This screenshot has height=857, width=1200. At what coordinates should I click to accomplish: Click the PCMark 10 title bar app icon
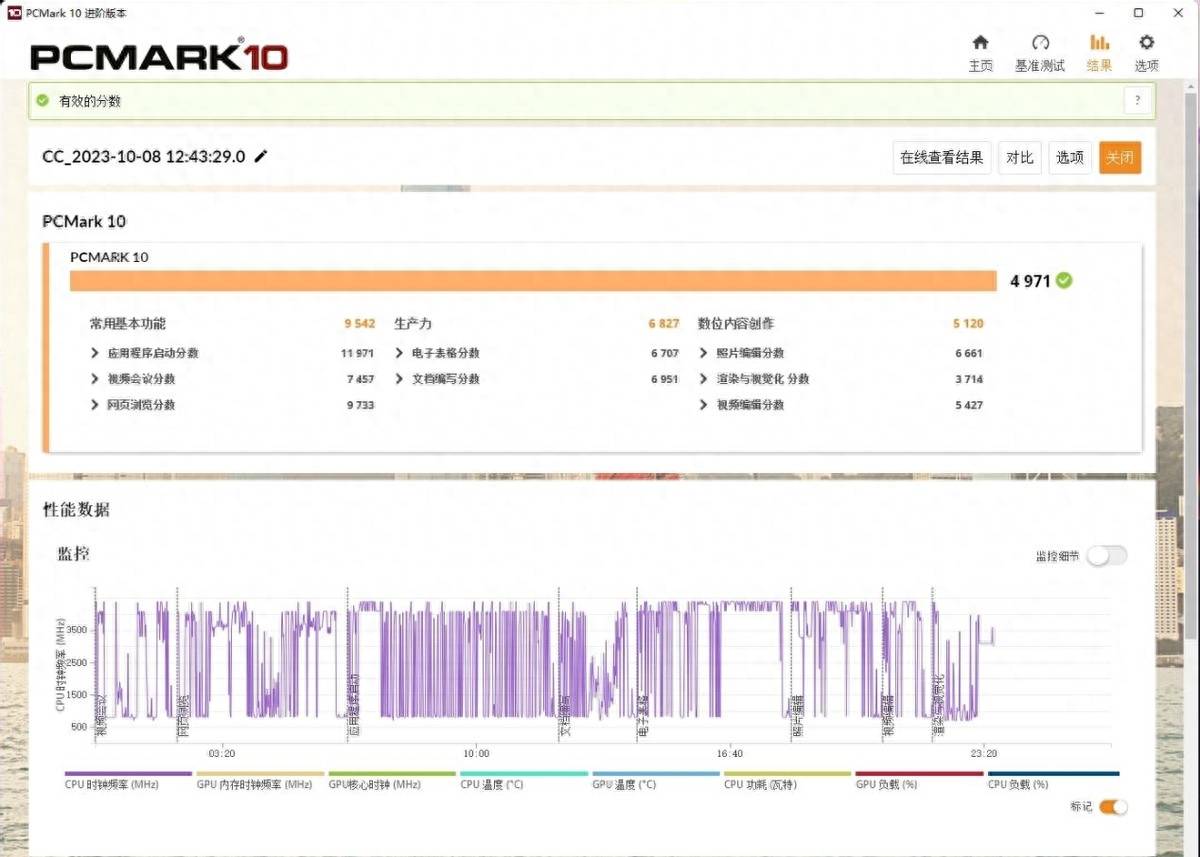tap(14, 13)
